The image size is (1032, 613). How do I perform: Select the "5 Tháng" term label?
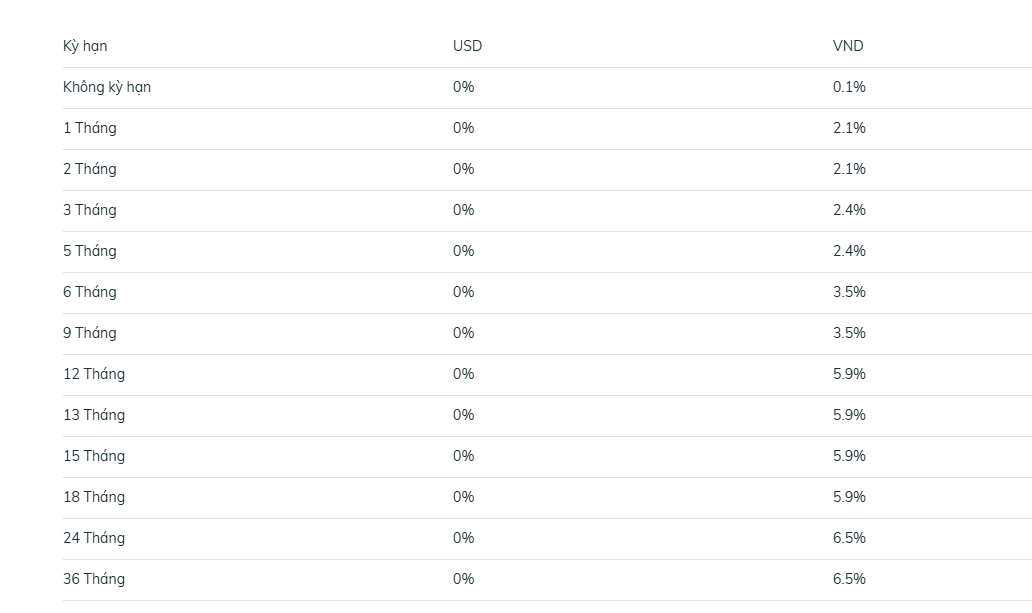[x=90, y=252]
